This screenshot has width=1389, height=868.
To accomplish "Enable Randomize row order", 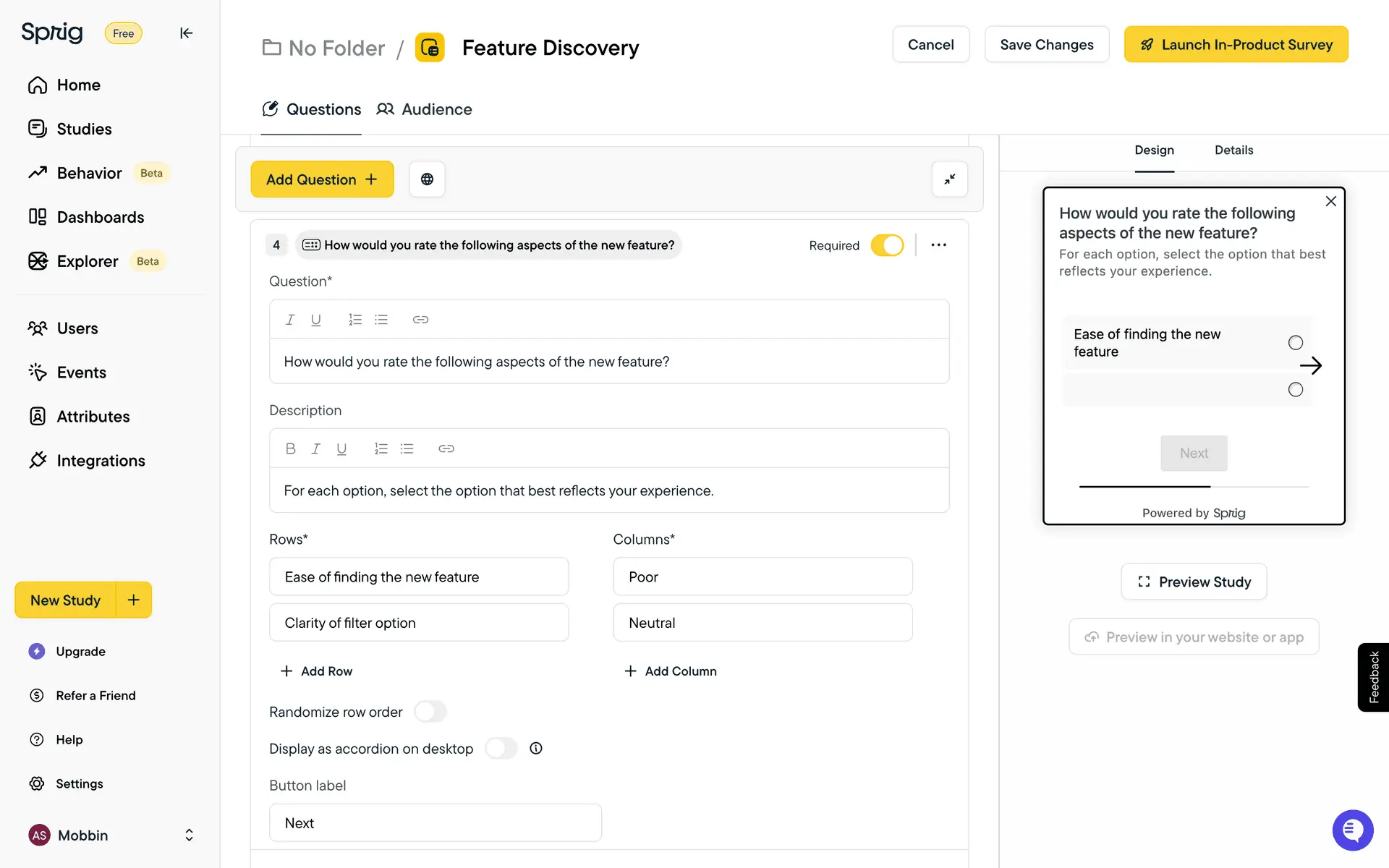I will (x=430, y=712).
